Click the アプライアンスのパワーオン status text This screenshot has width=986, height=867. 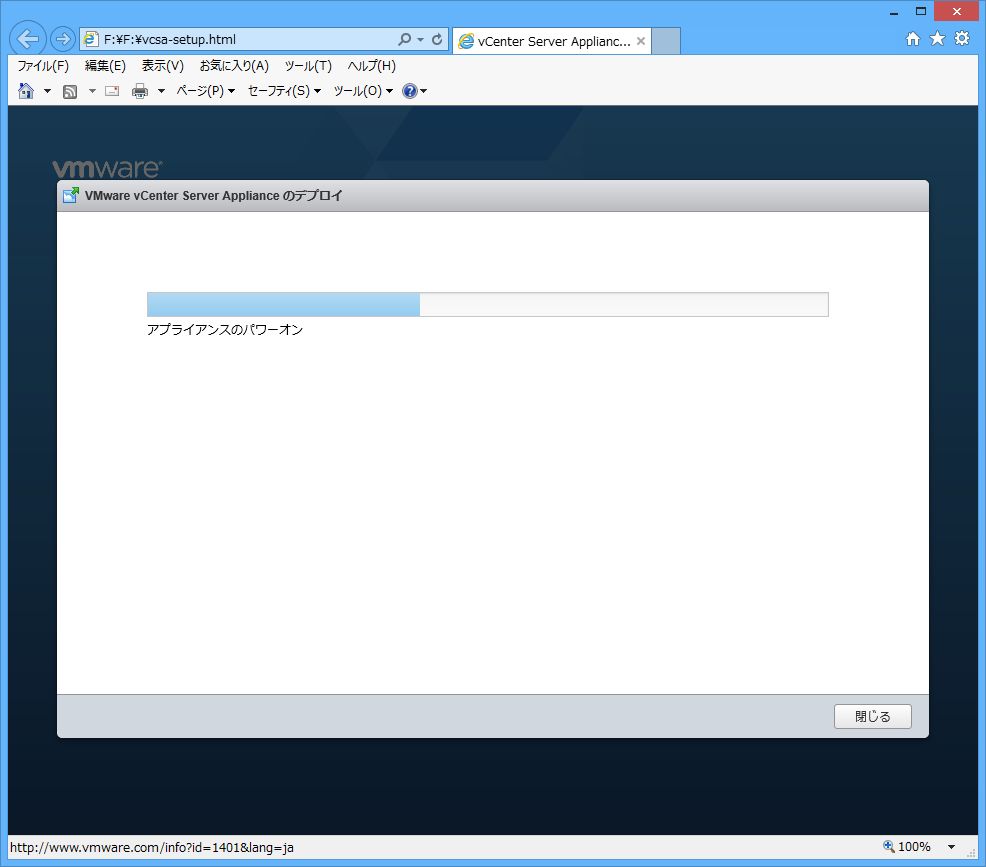[x=224, y=329]
